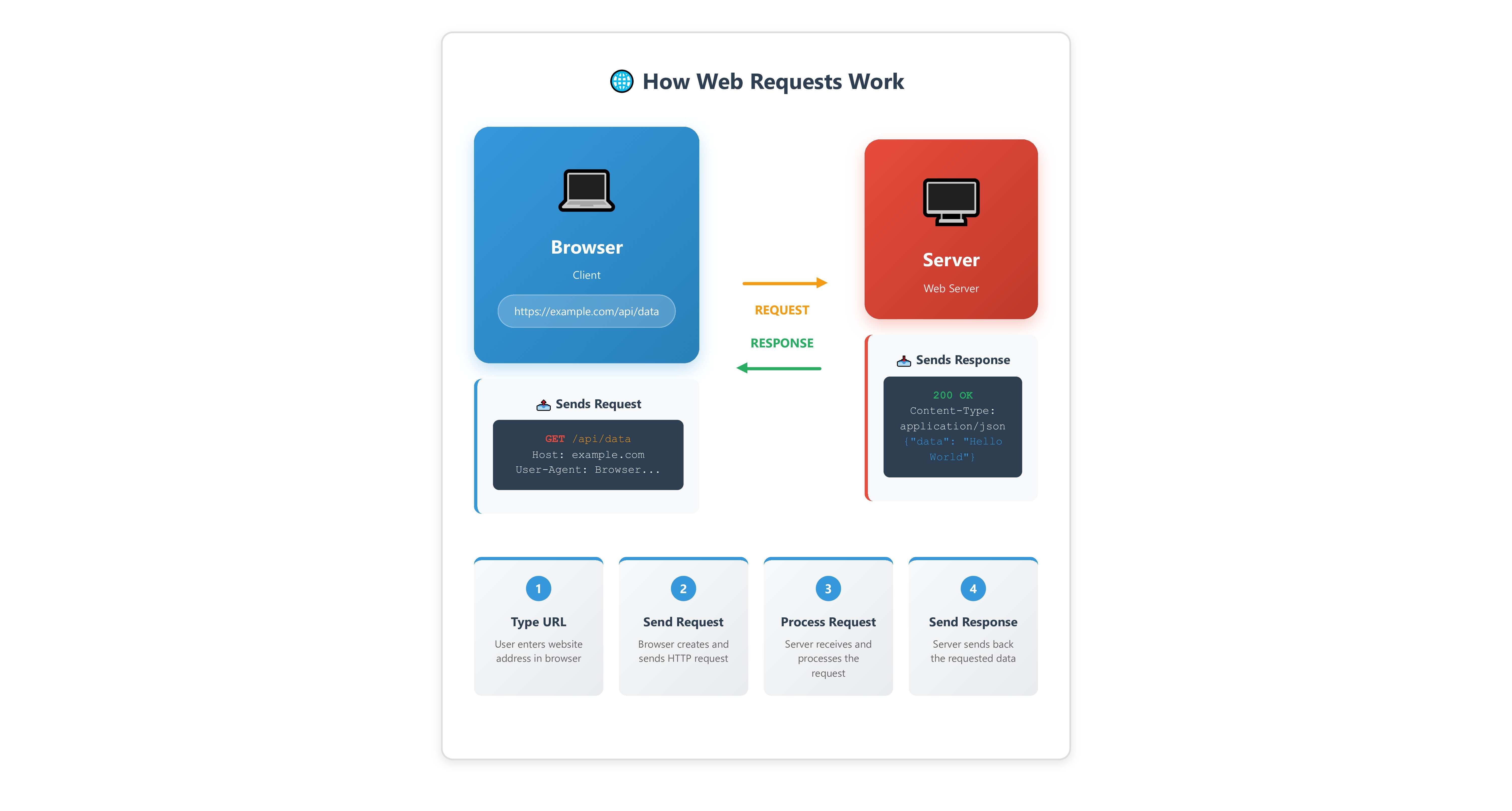Click the laptop icon in Browser card
This screenshot has height=811, width=1512.
pos(586,190)
